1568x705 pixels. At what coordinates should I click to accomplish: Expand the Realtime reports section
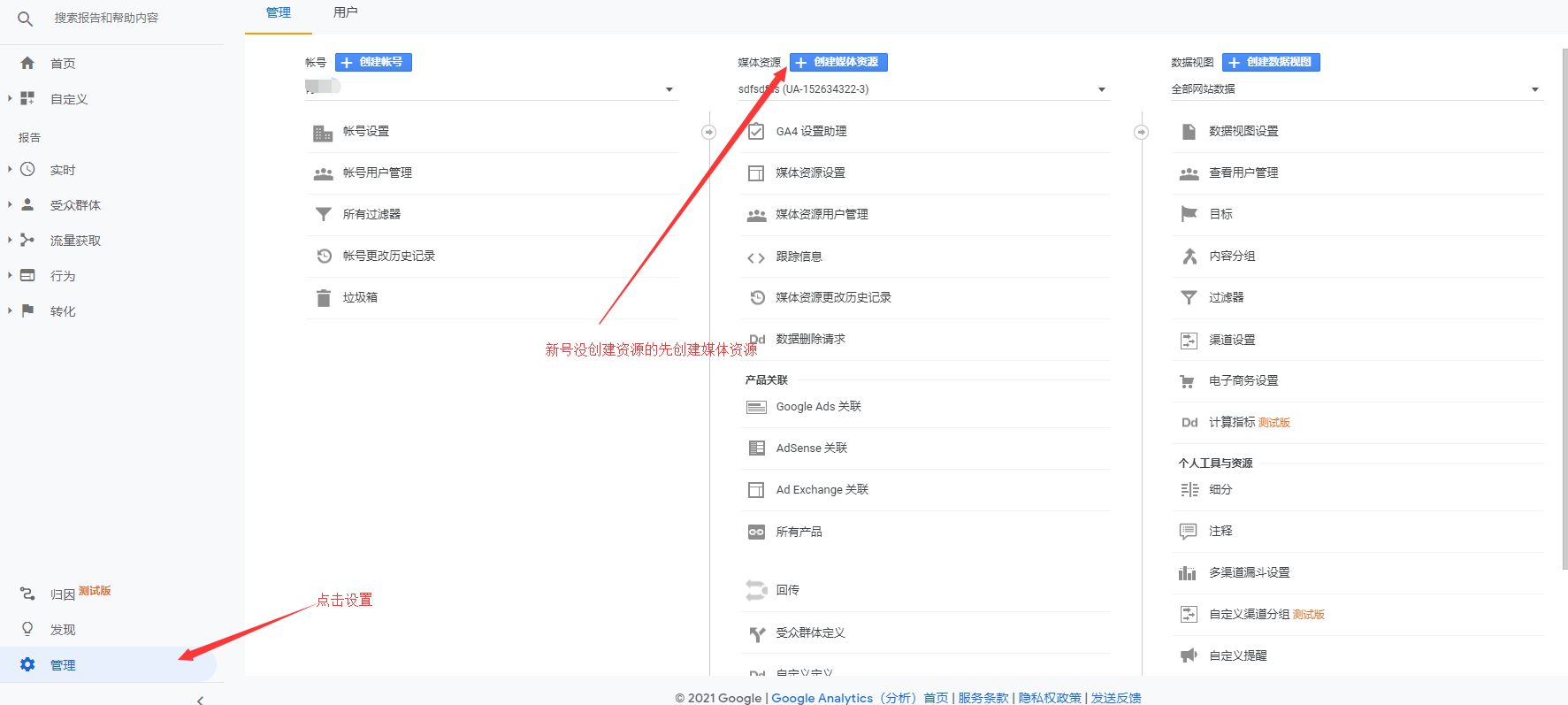point(10,170)
